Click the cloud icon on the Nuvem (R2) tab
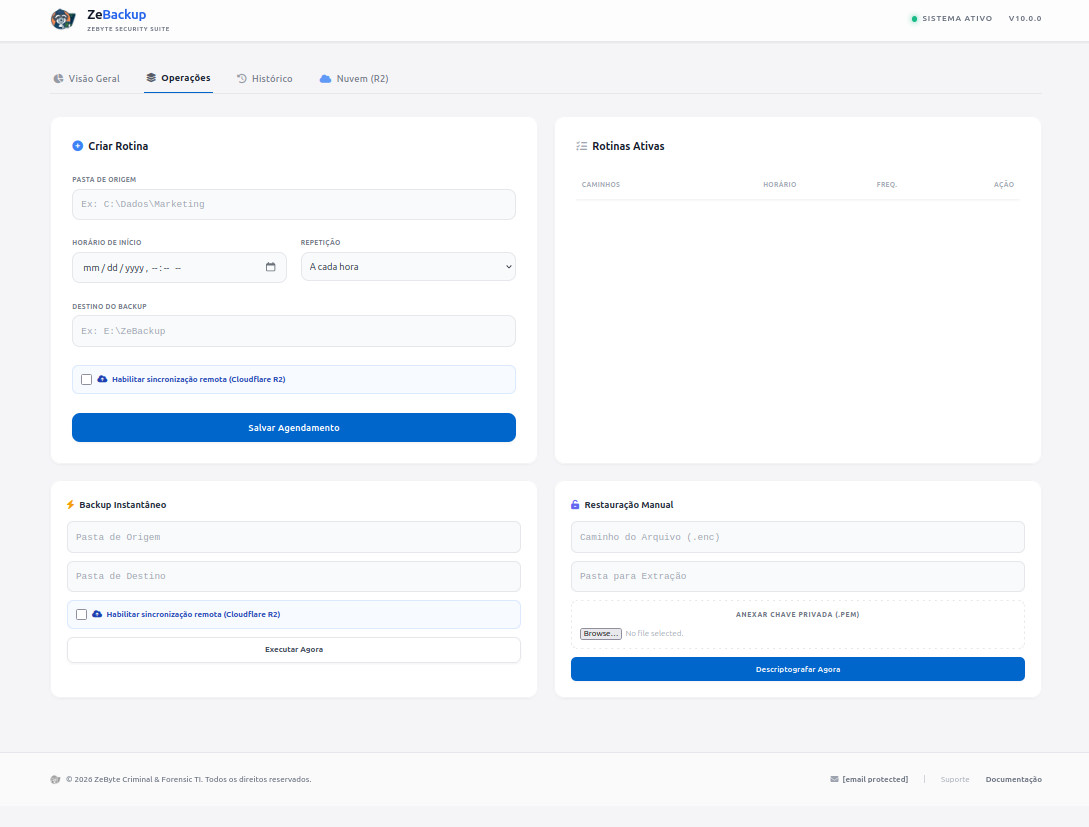Image resolution: width=1089 pixels, height=827 pixels. (324, 77)
